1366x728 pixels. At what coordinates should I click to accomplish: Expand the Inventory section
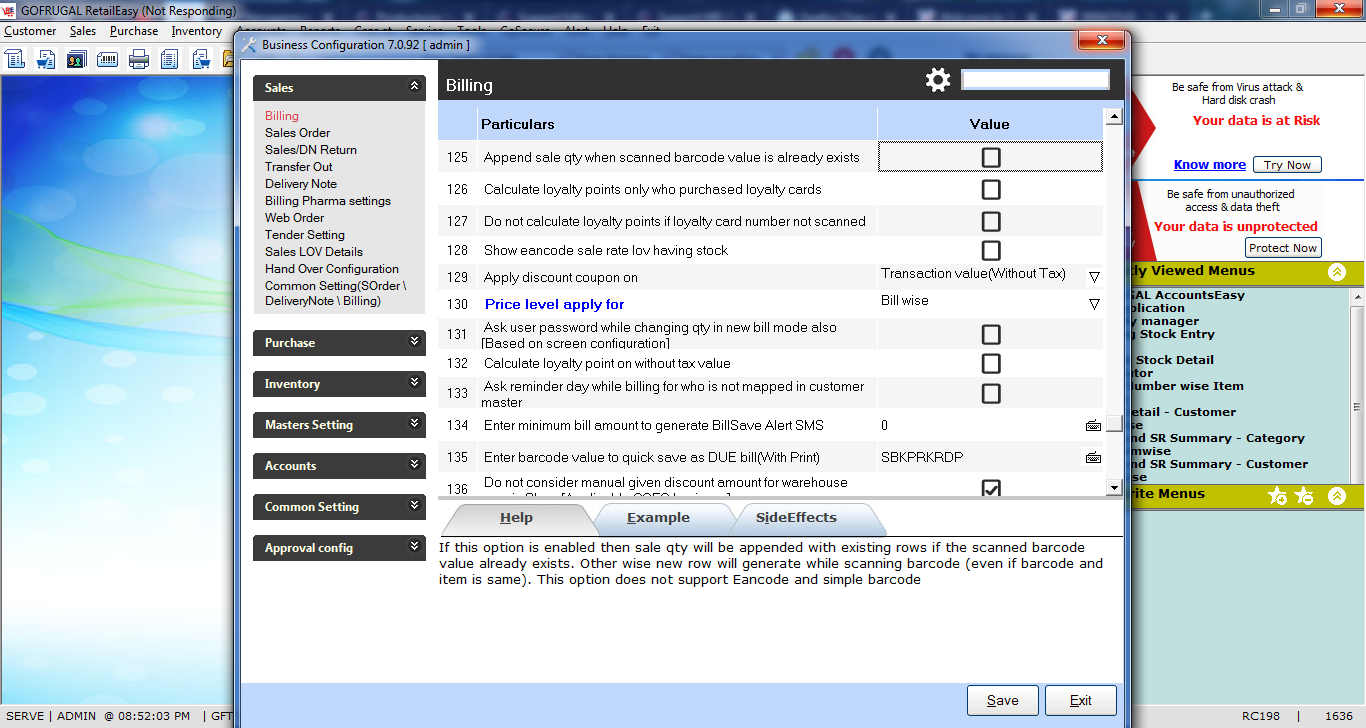[x=415, y=383]
